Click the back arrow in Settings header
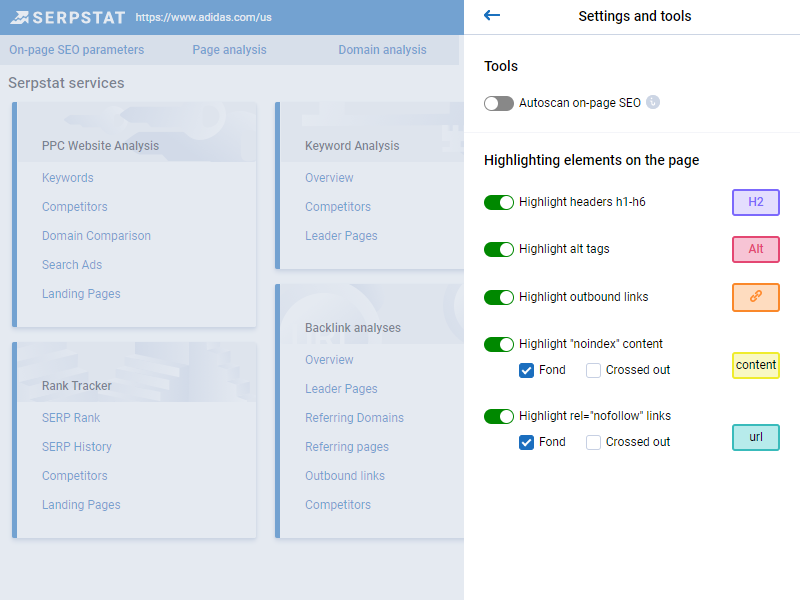 491,15
